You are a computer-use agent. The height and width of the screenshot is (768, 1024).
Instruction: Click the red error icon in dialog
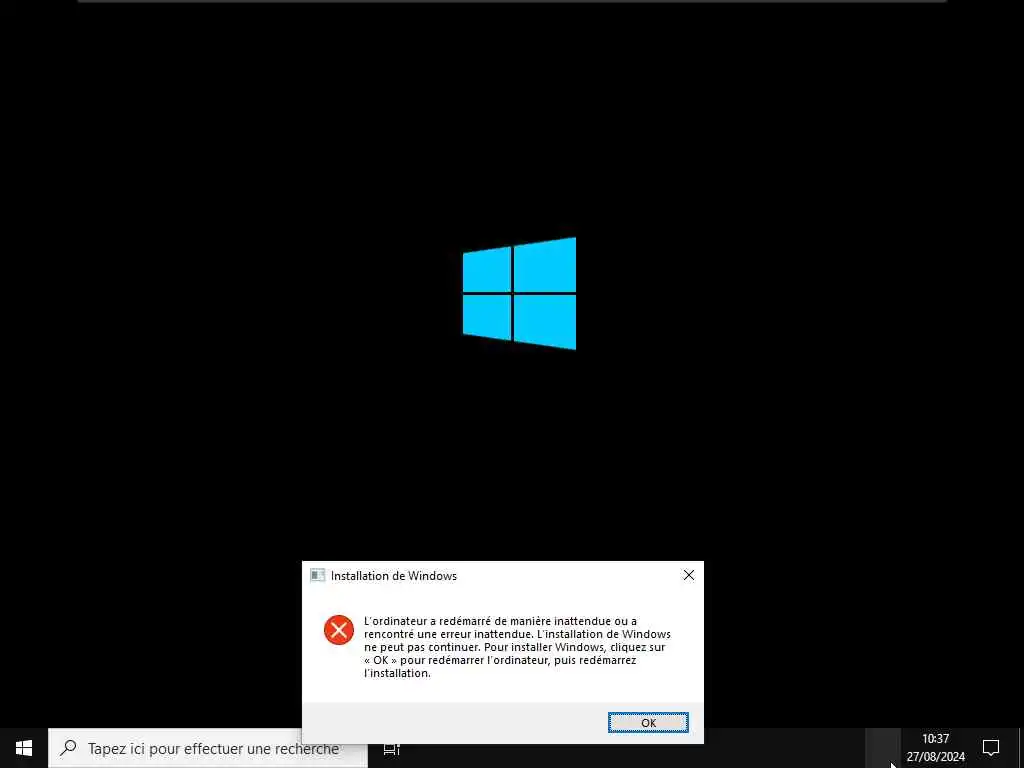point(338,630)
